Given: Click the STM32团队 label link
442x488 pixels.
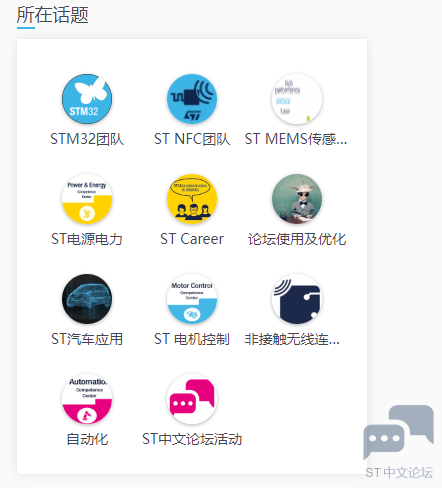Looking at the screenshot, I should (87, 139).
